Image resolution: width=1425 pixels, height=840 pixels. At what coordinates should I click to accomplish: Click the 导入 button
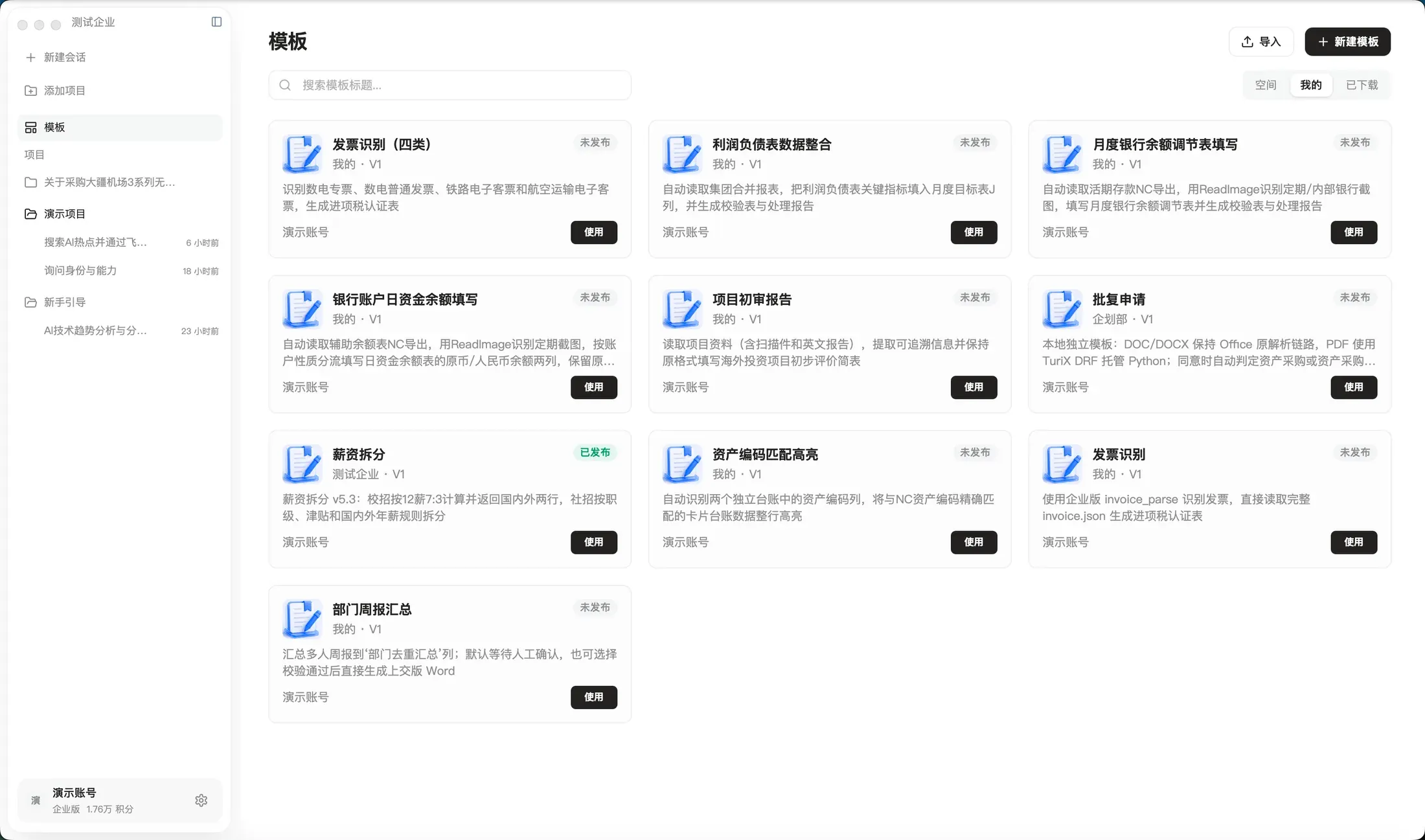(1261, 41)
